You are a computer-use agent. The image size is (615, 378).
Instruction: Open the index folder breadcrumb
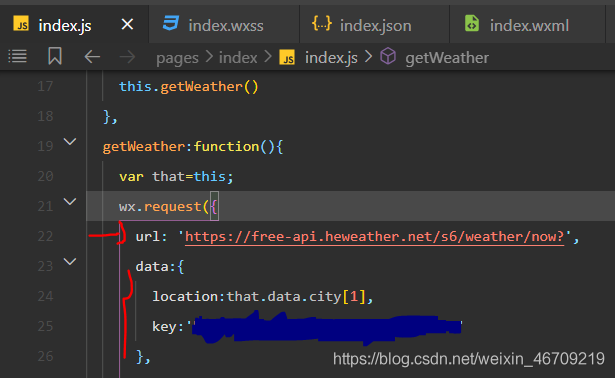point(238,58)
